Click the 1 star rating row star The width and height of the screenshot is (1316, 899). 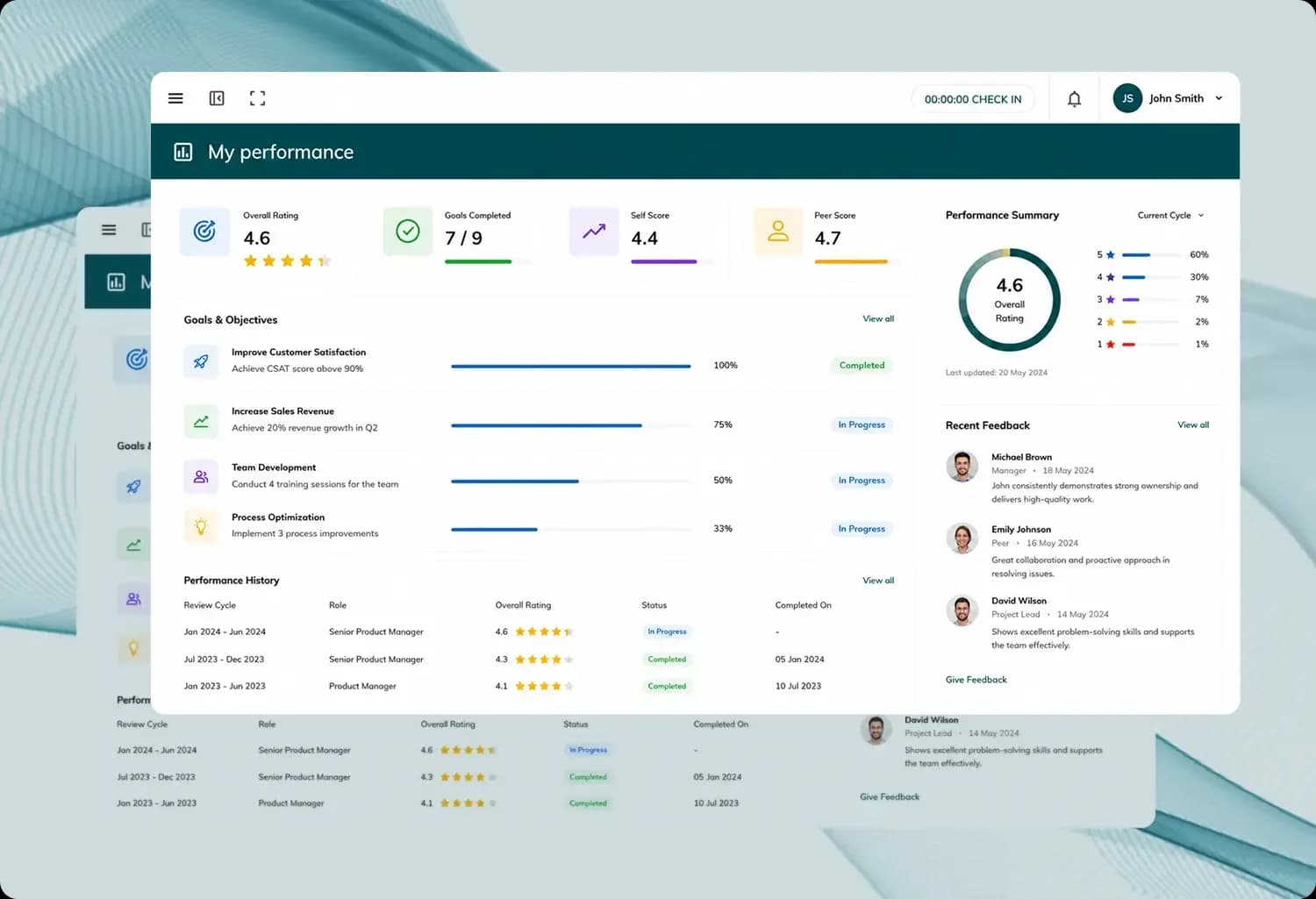(x=1111, y=344)
